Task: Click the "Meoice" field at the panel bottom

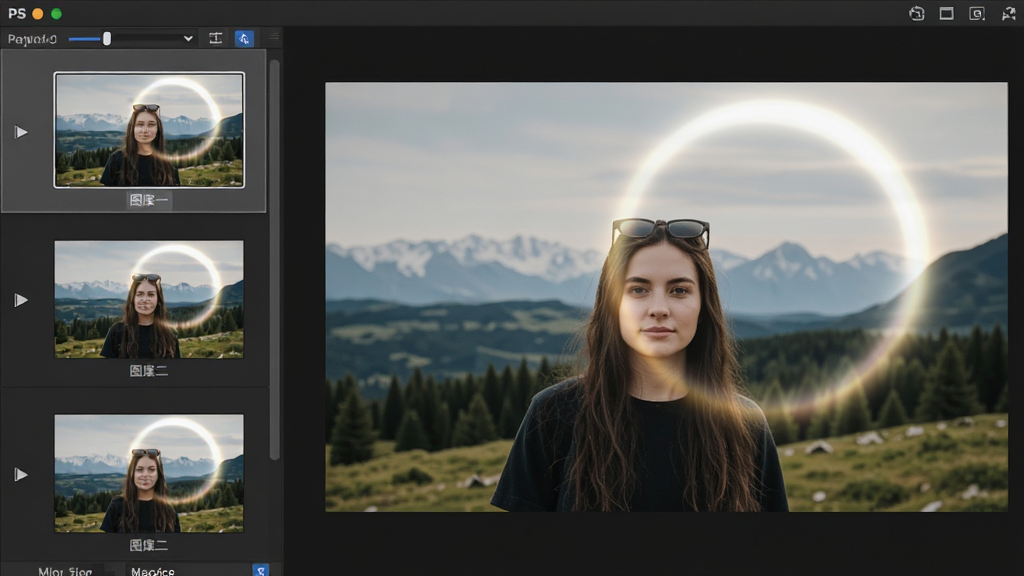Action: [188, 571]
